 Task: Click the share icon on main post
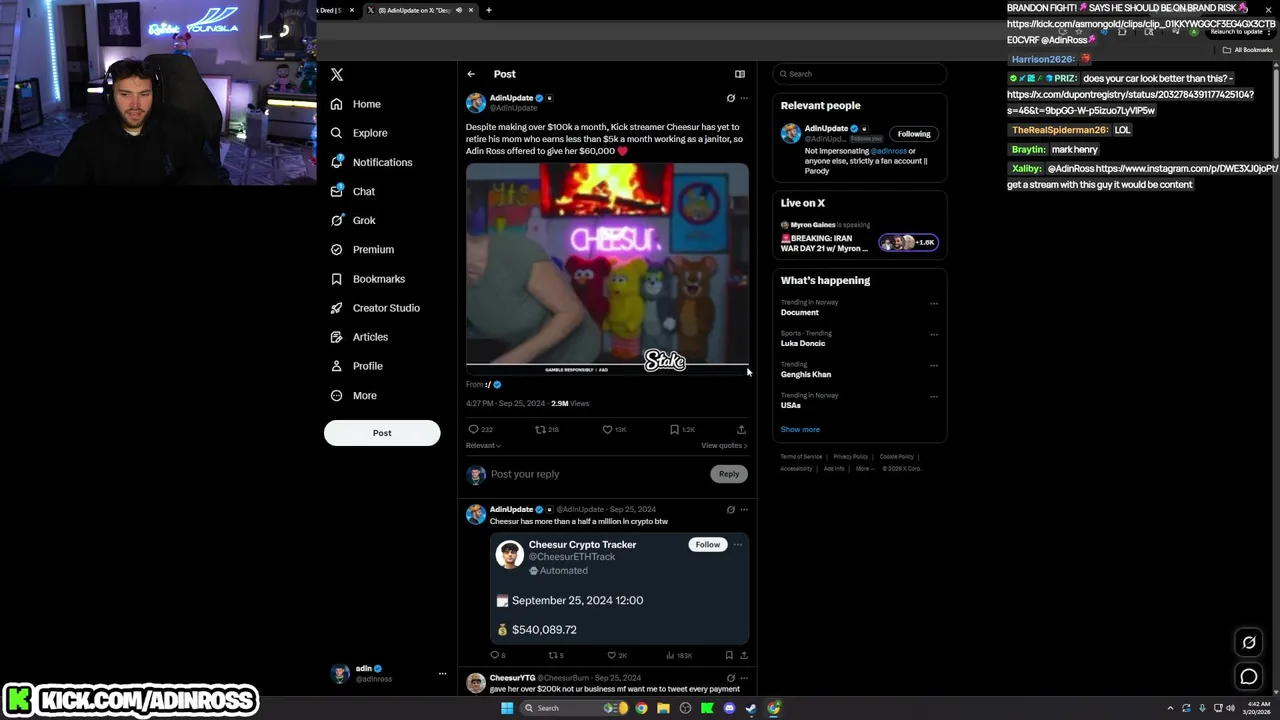click(x=741, y=430)
